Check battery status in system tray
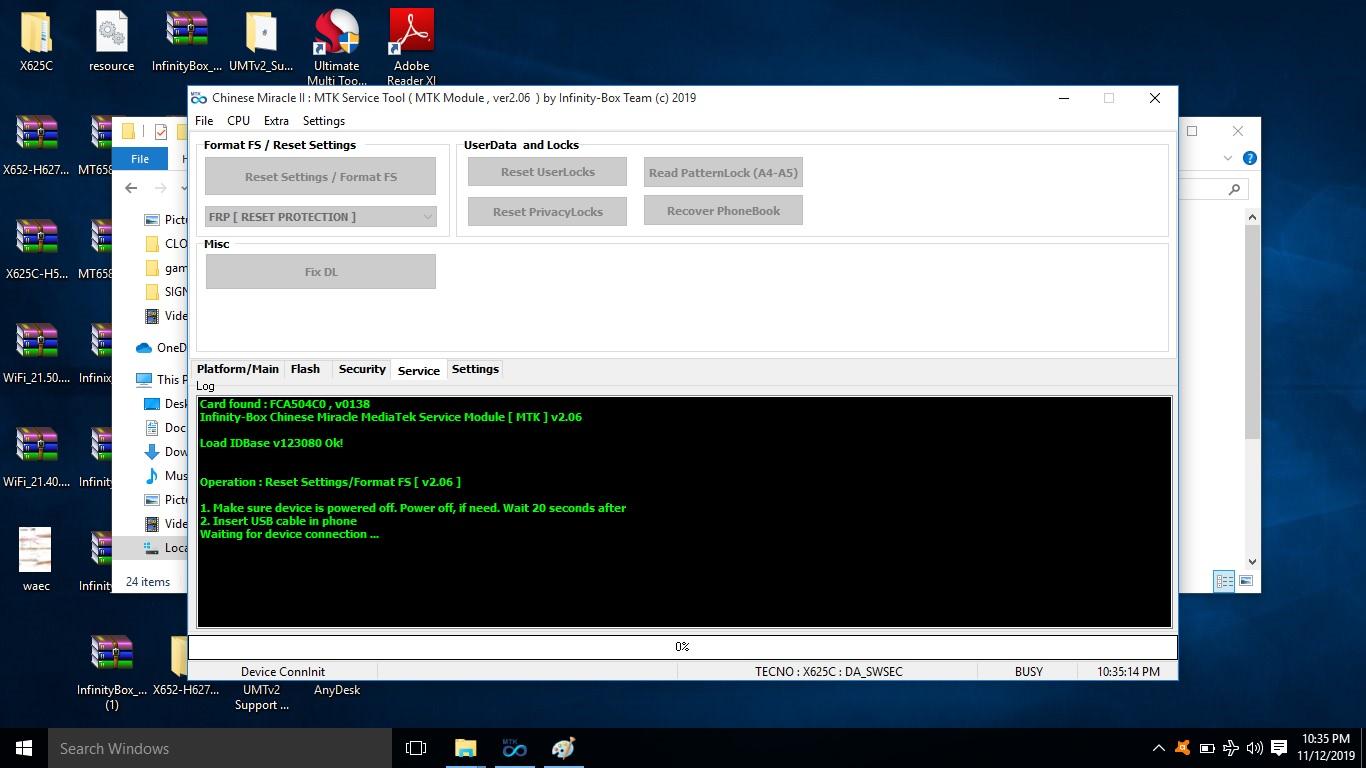Screen dimensions: 1366x768 (x=1207, y=748)
